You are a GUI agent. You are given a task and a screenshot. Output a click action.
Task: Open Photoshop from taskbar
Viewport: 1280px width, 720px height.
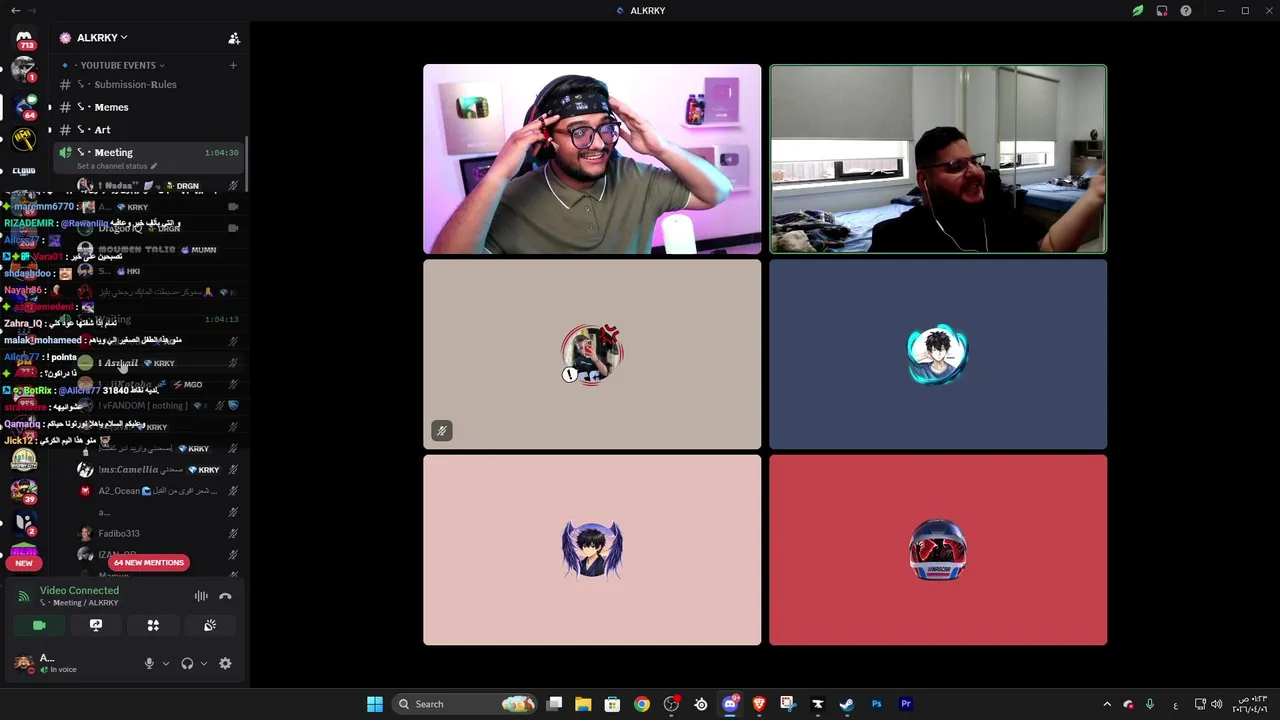pyautogui.click(x=876, y=704)
